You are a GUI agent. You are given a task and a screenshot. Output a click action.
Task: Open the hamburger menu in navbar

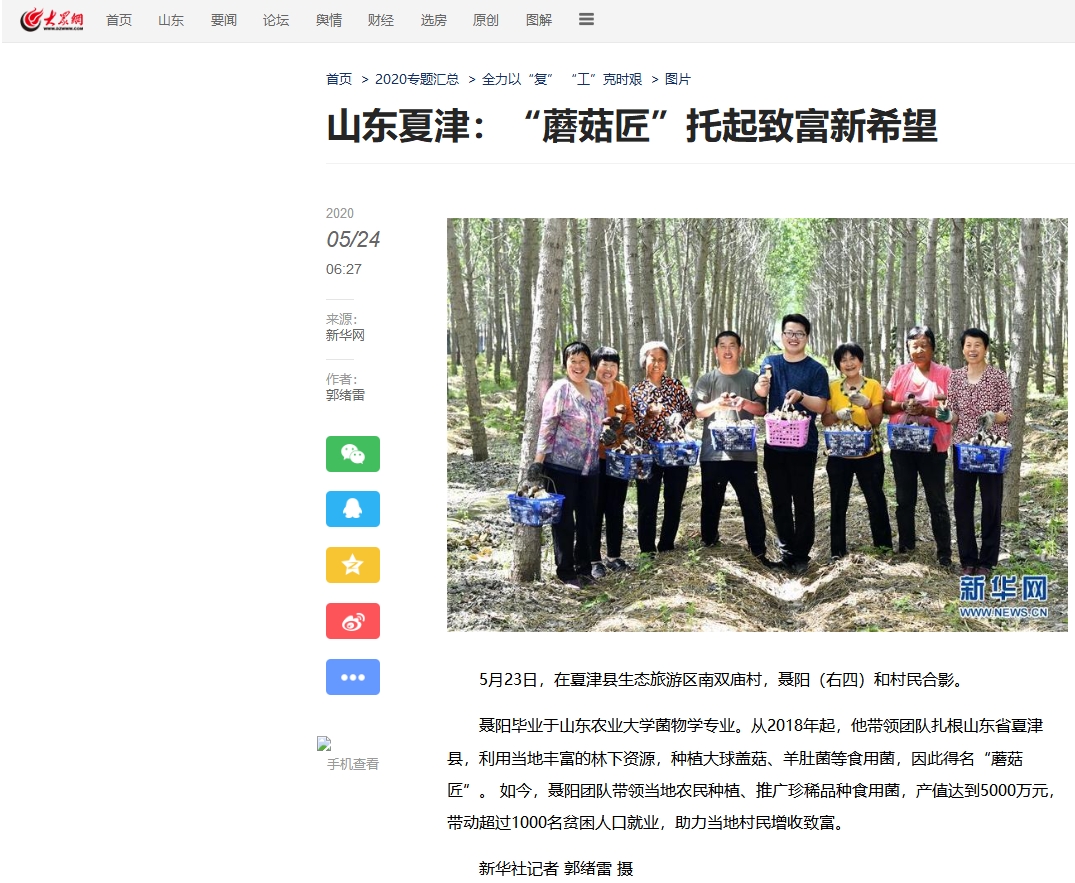tap(586, 20)
